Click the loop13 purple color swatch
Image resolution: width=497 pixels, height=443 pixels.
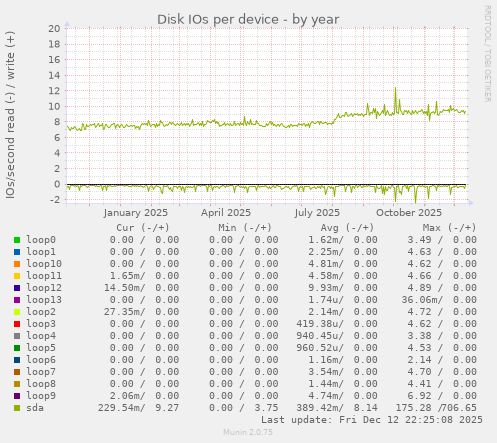(17, 300)
